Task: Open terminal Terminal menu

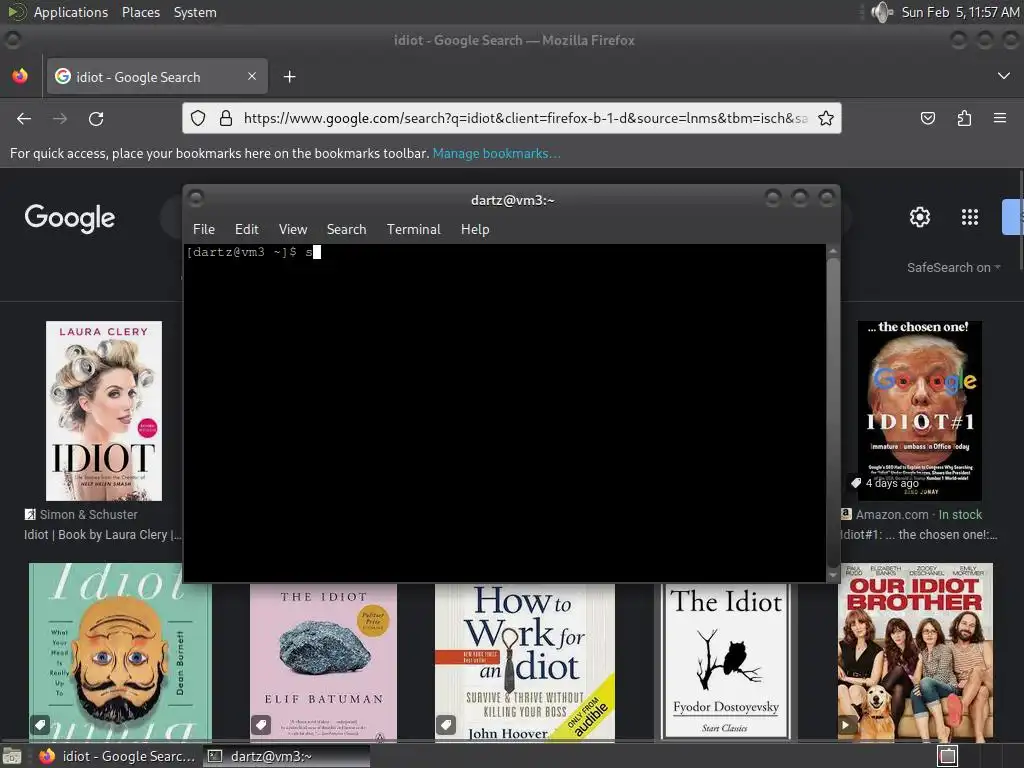Action: pyautogui.click(x=413, y=229)
